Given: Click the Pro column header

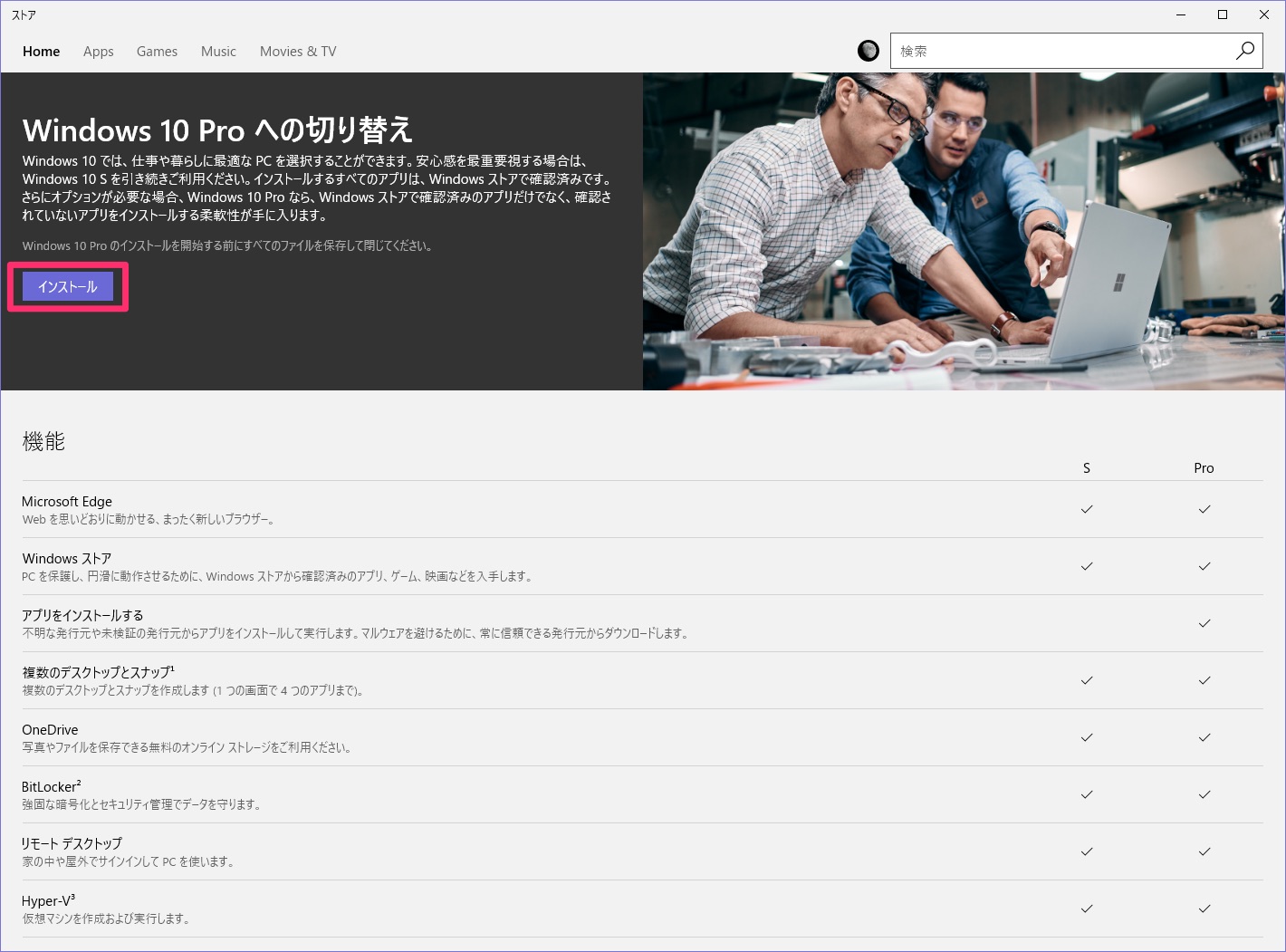Looking at the screenshot, I should click(x=1204, y=468).
